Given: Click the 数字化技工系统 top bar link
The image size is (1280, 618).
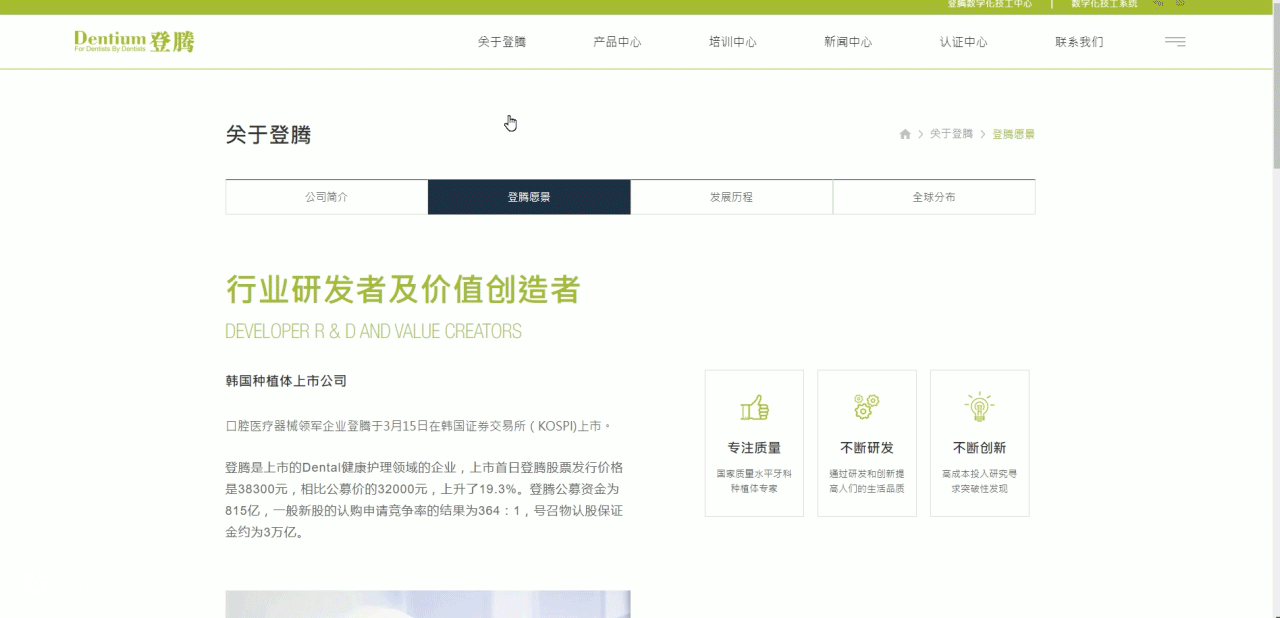Looking at the screenshot, I should click(1104, 4).
